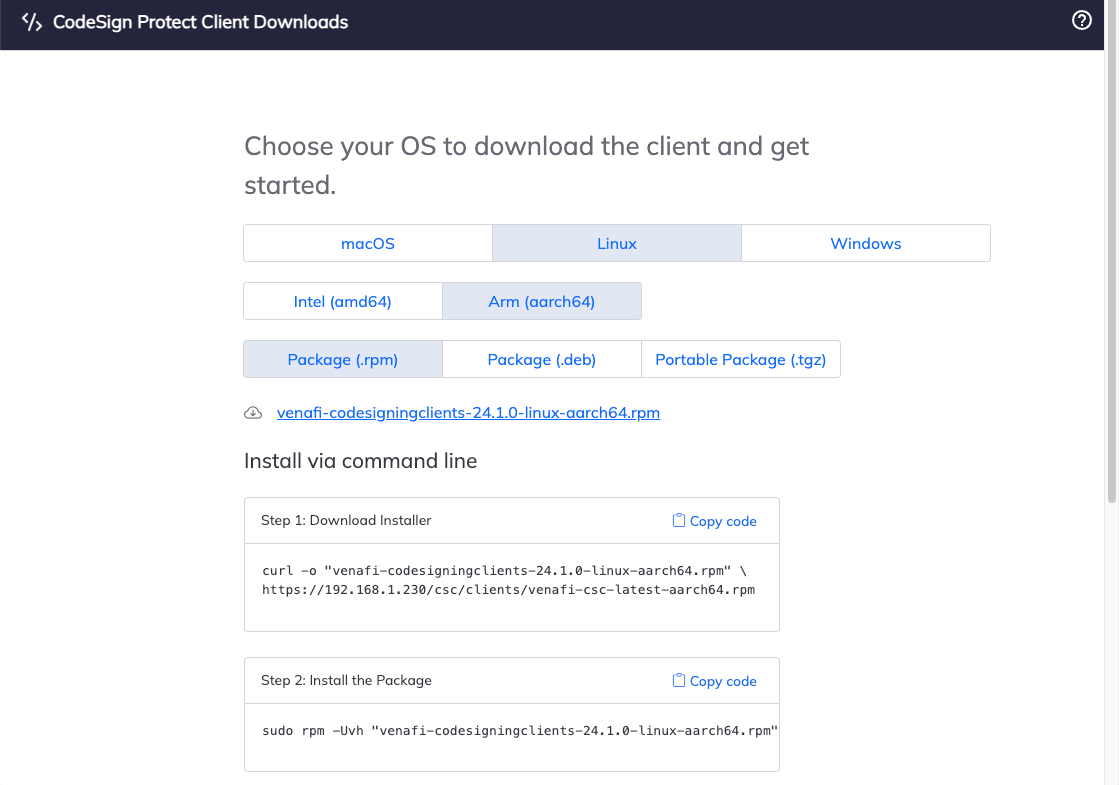Select the Package (.rpm) option

coord(342,359)
